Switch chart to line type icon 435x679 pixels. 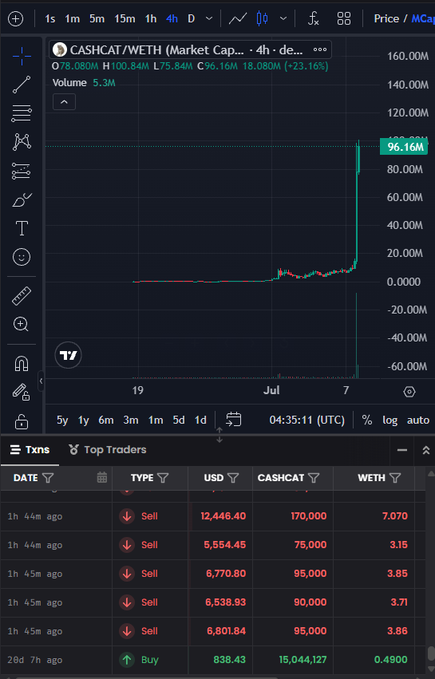[238, 19]
